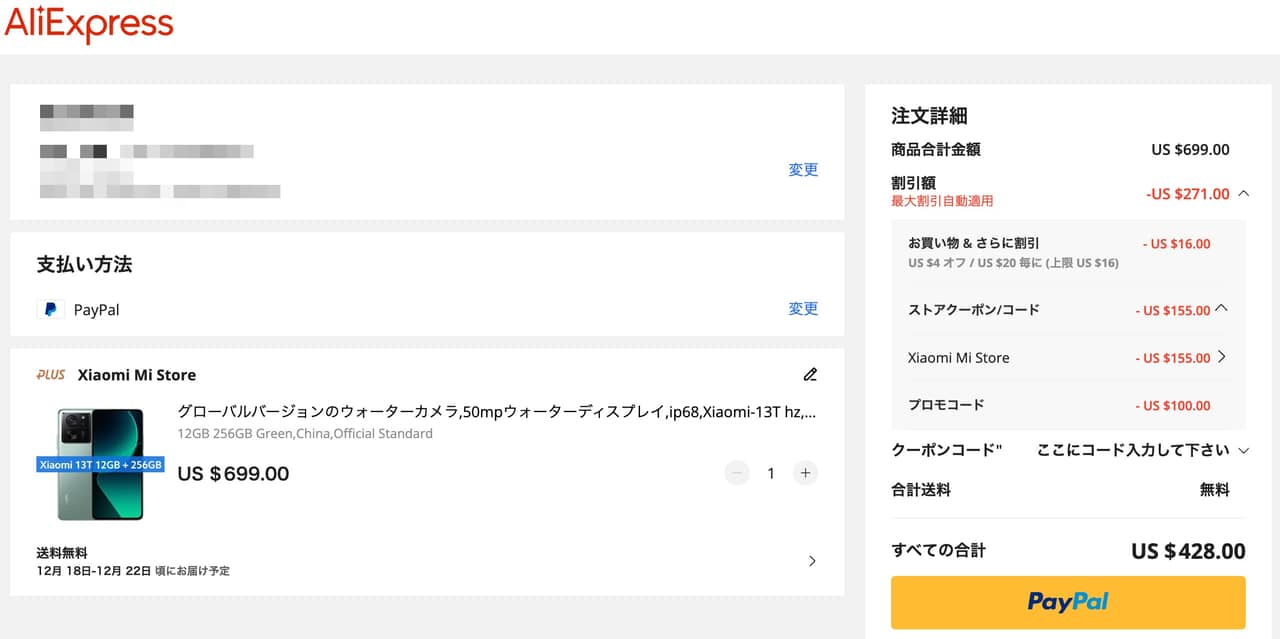Open the Xiaomi 13T product thumbnail
Image resolution: width=1280 pixels, height=639 pixels.
[100, 464]
